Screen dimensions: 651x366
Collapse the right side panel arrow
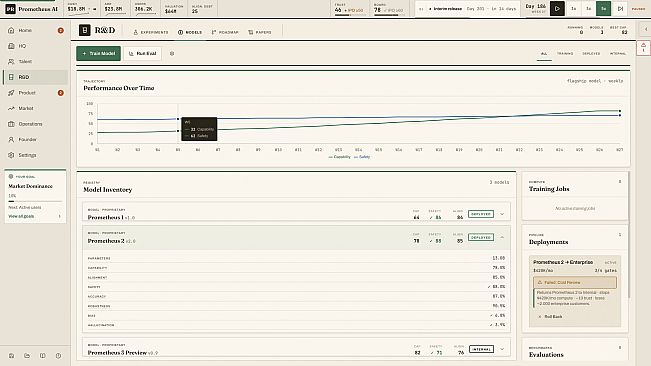coord(646,29)
